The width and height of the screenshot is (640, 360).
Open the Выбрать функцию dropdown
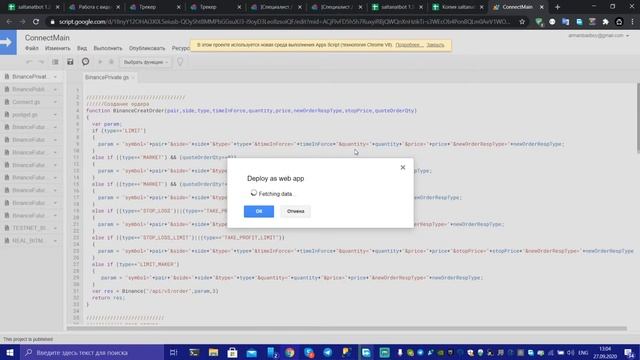pyautogui.click(x=146, y=62)
